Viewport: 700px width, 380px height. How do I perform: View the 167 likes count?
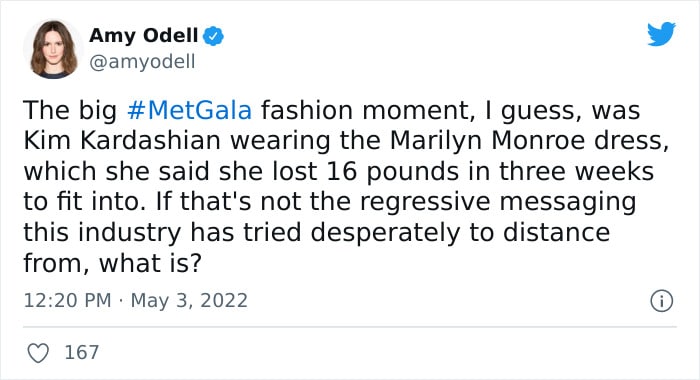click(82, 352)
